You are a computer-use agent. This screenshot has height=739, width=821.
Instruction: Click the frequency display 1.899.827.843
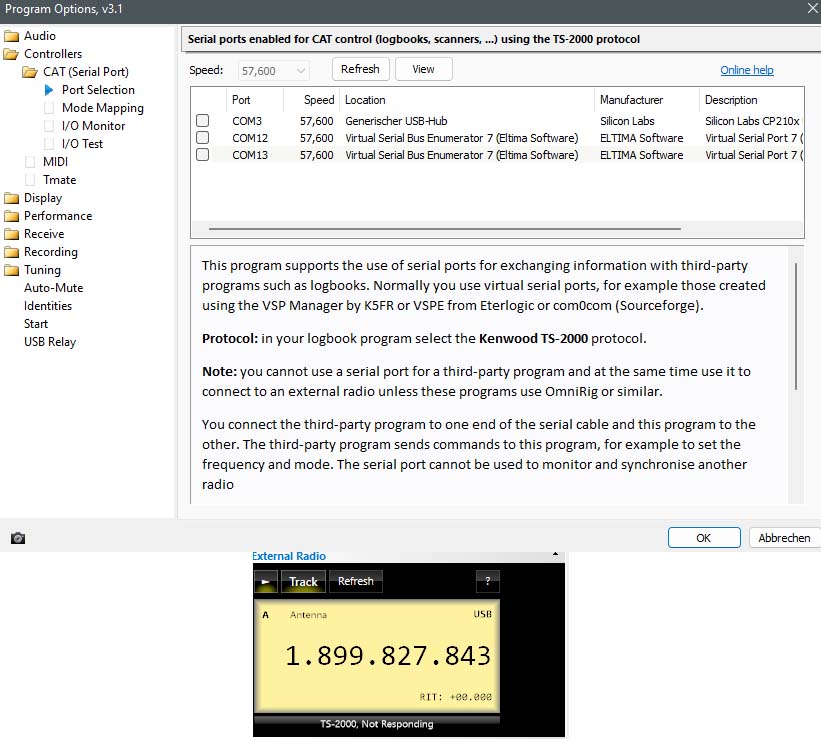tap(388, 656)
